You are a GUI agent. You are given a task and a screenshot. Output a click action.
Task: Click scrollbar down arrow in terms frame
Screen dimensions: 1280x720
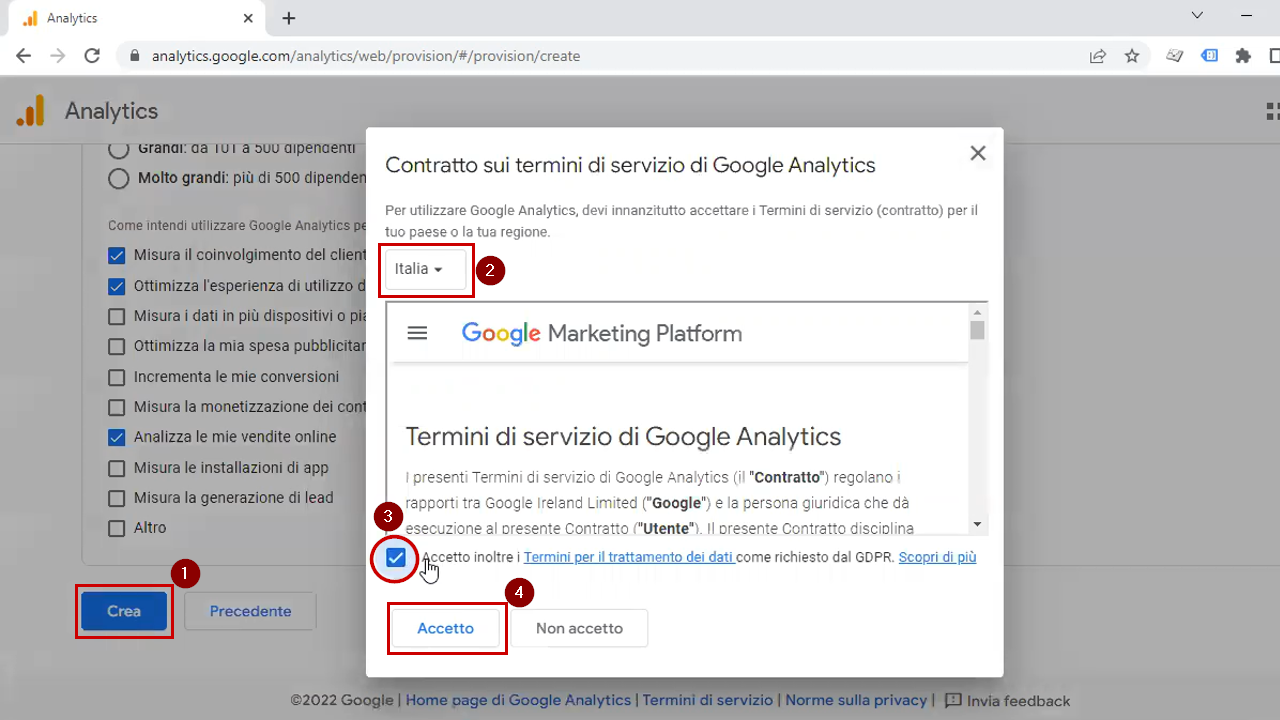coord(977,524)
